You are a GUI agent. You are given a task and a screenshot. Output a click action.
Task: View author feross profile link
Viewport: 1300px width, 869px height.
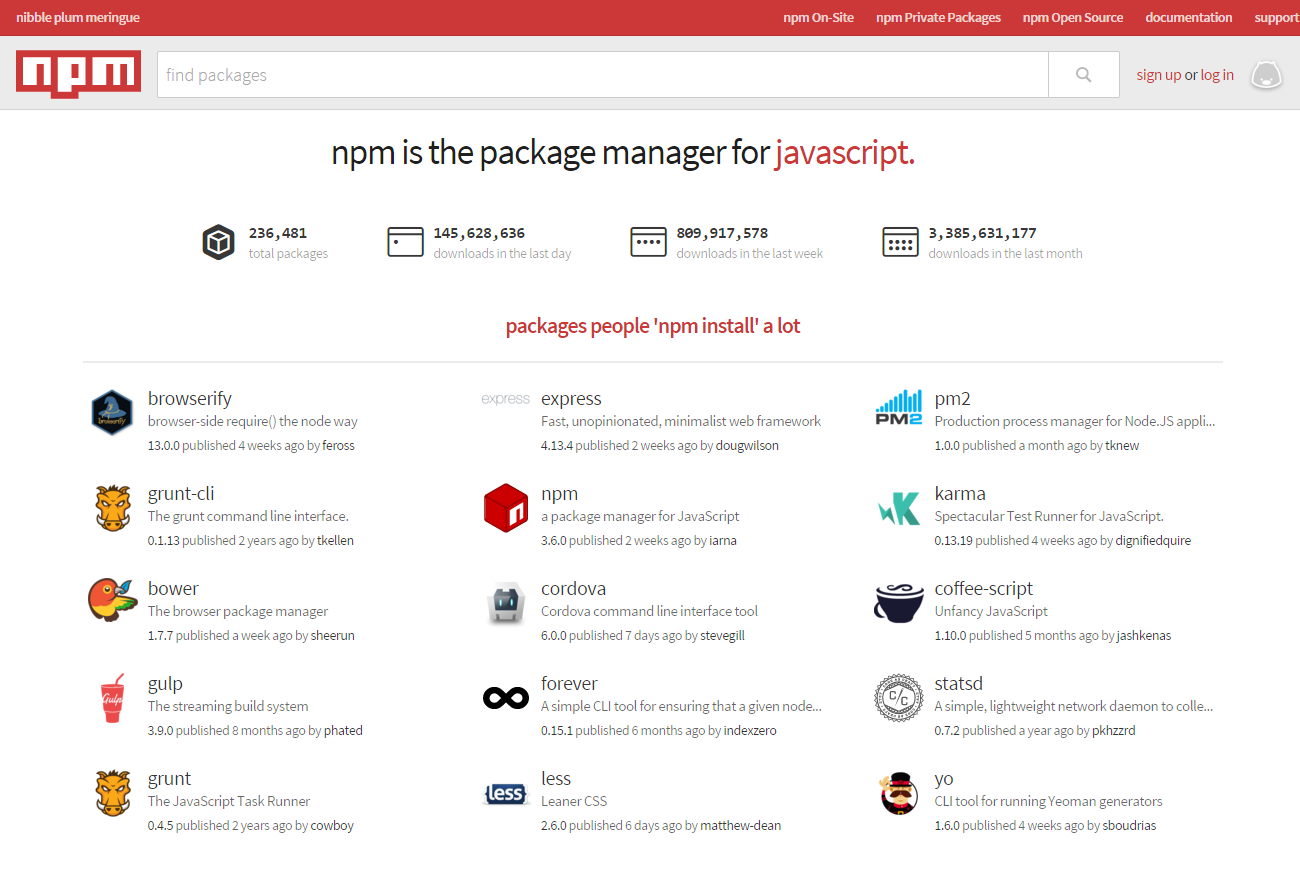(x=338, y=446)
